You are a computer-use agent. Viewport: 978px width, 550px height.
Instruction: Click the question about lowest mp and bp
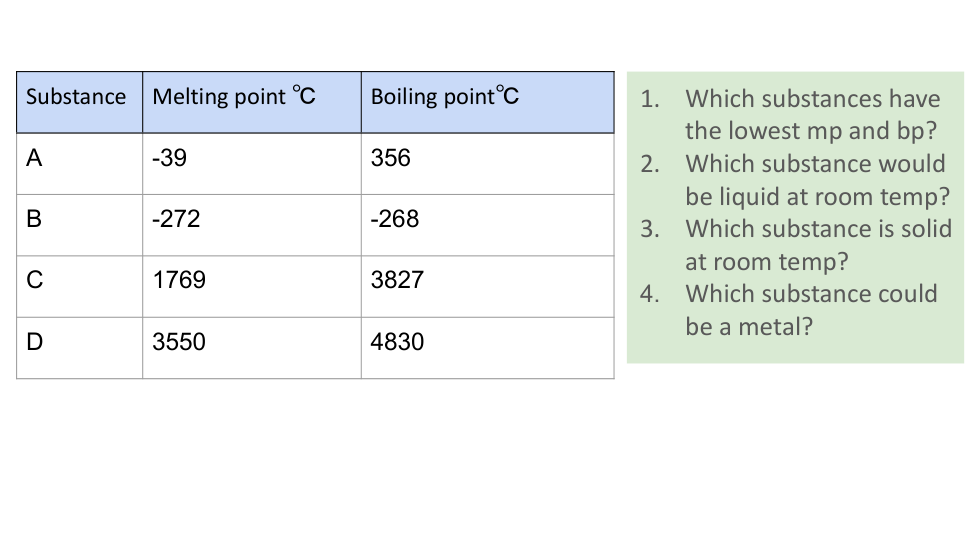812,115
